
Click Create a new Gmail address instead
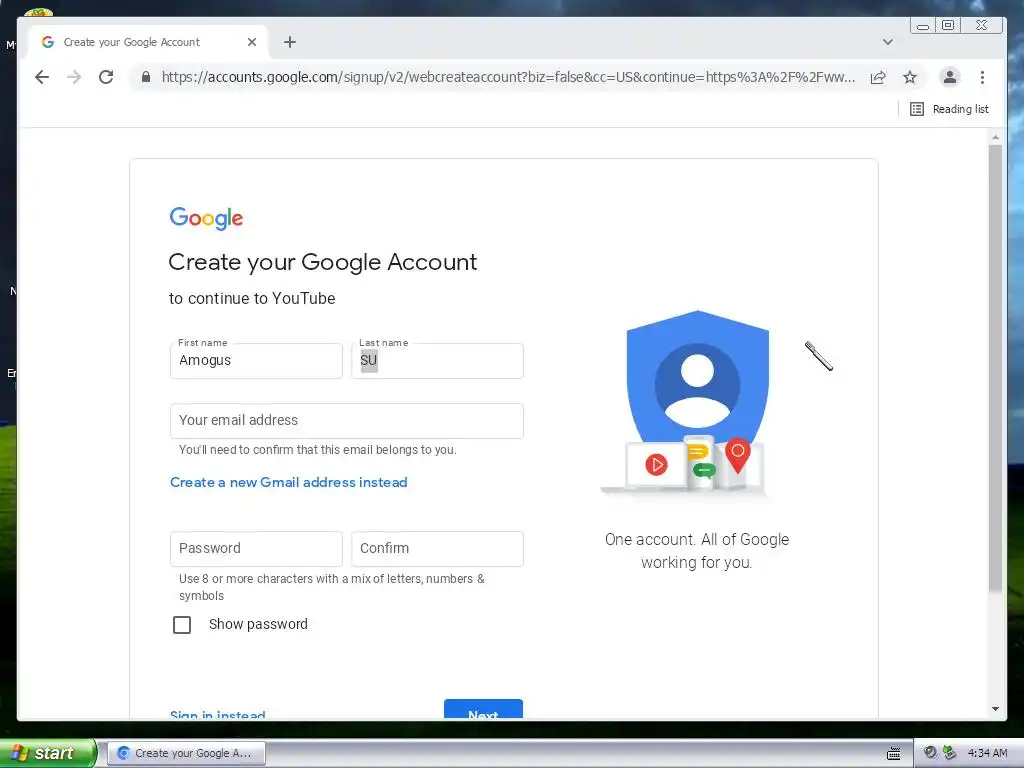tap(289, 482)
